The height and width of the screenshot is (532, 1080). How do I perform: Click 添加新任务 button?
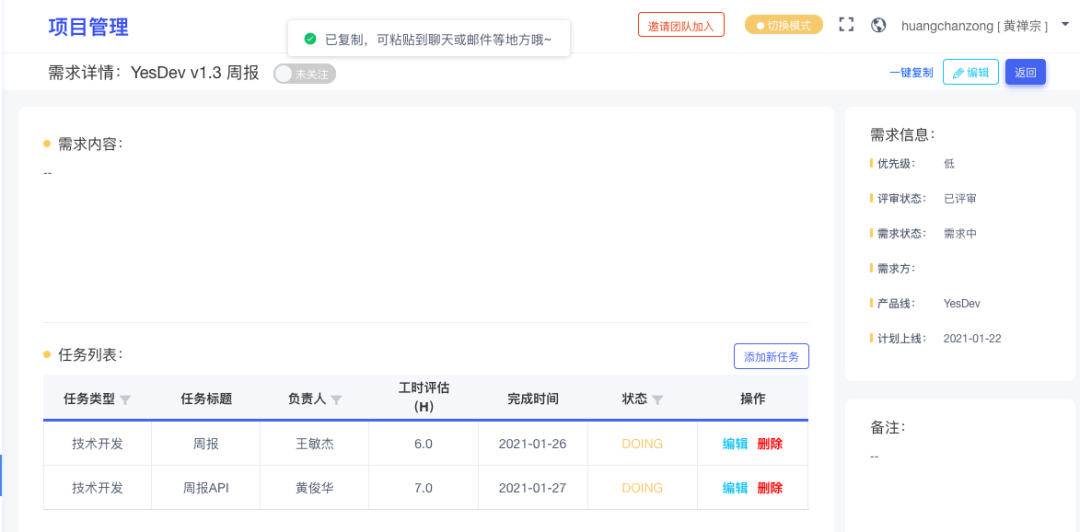coord(771,356)
